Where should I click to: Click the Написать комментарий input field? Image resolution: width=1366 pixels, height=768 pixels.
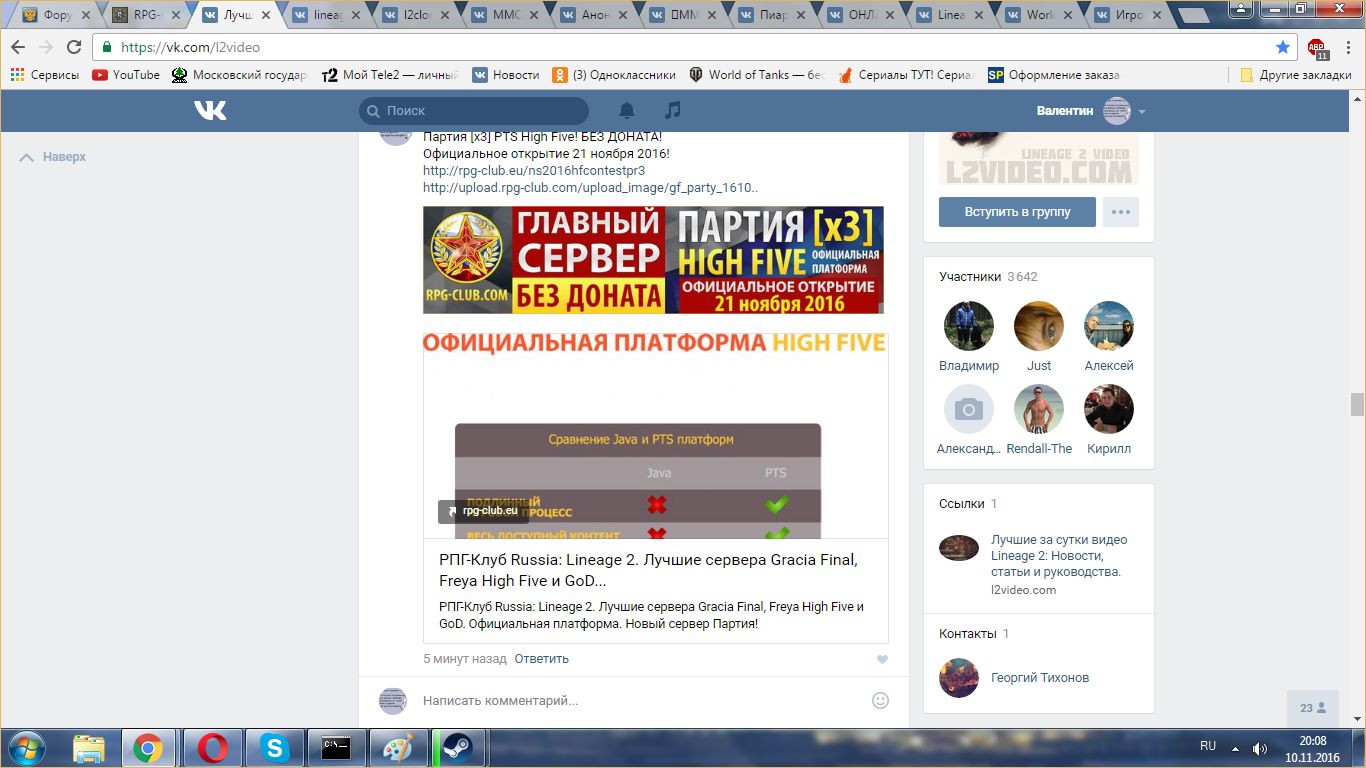pos(640,701)
